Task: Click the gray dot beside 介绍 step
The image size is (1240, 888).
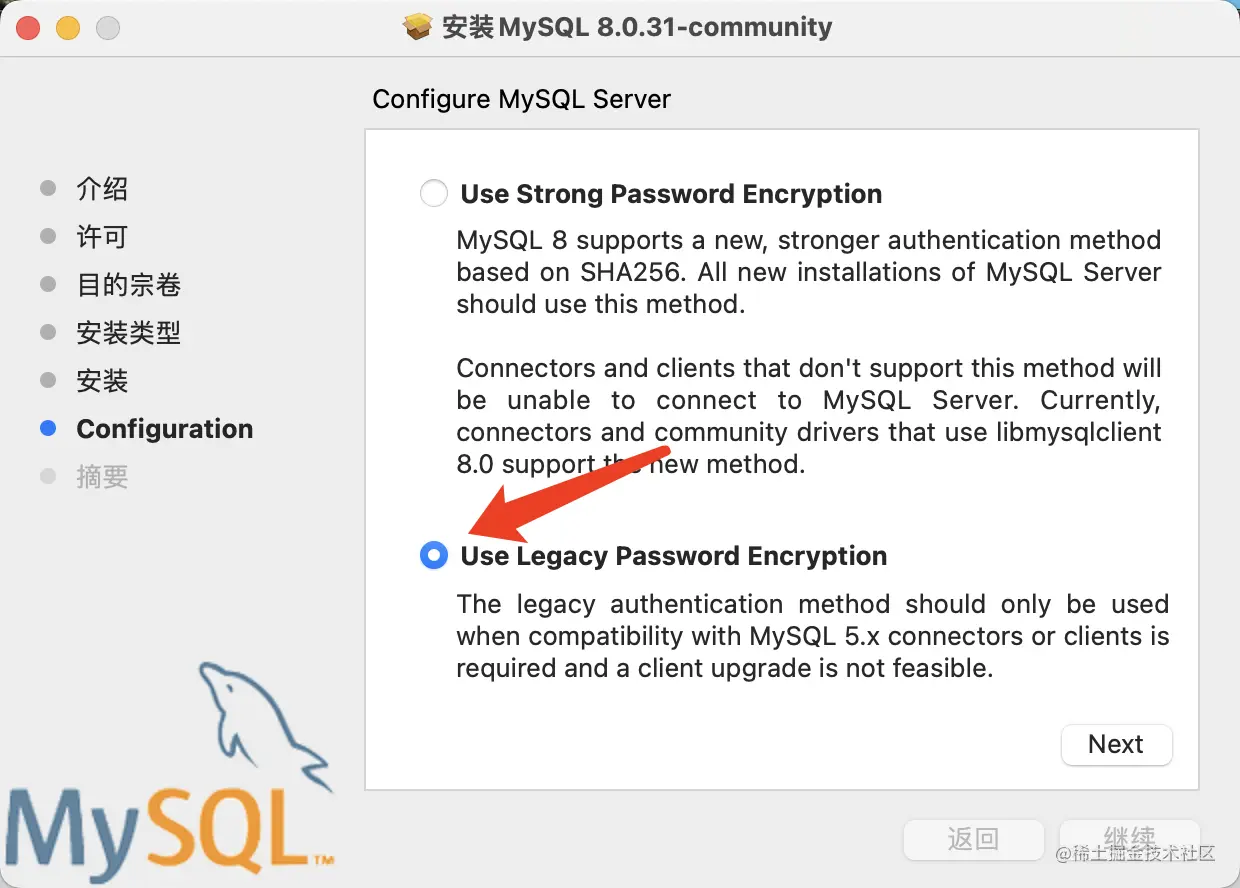Action: pyautogui.click(x=47, y=188)
